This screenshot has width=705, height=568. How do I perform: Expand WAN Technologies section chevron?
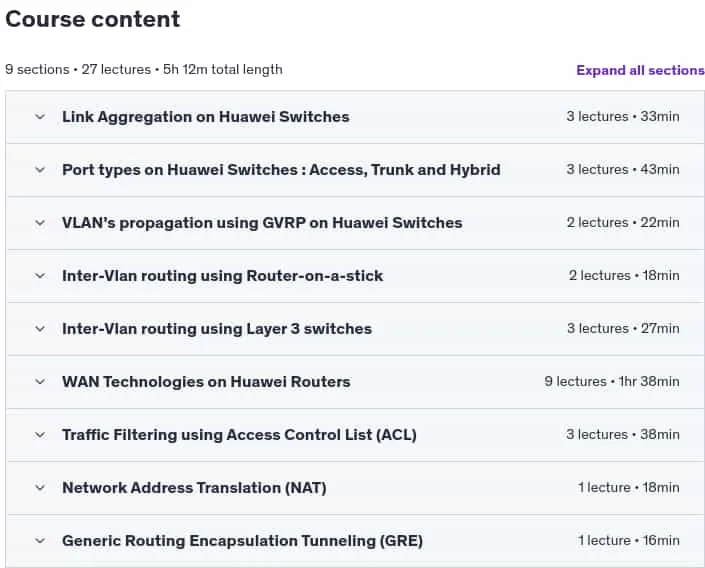point(40,382)
